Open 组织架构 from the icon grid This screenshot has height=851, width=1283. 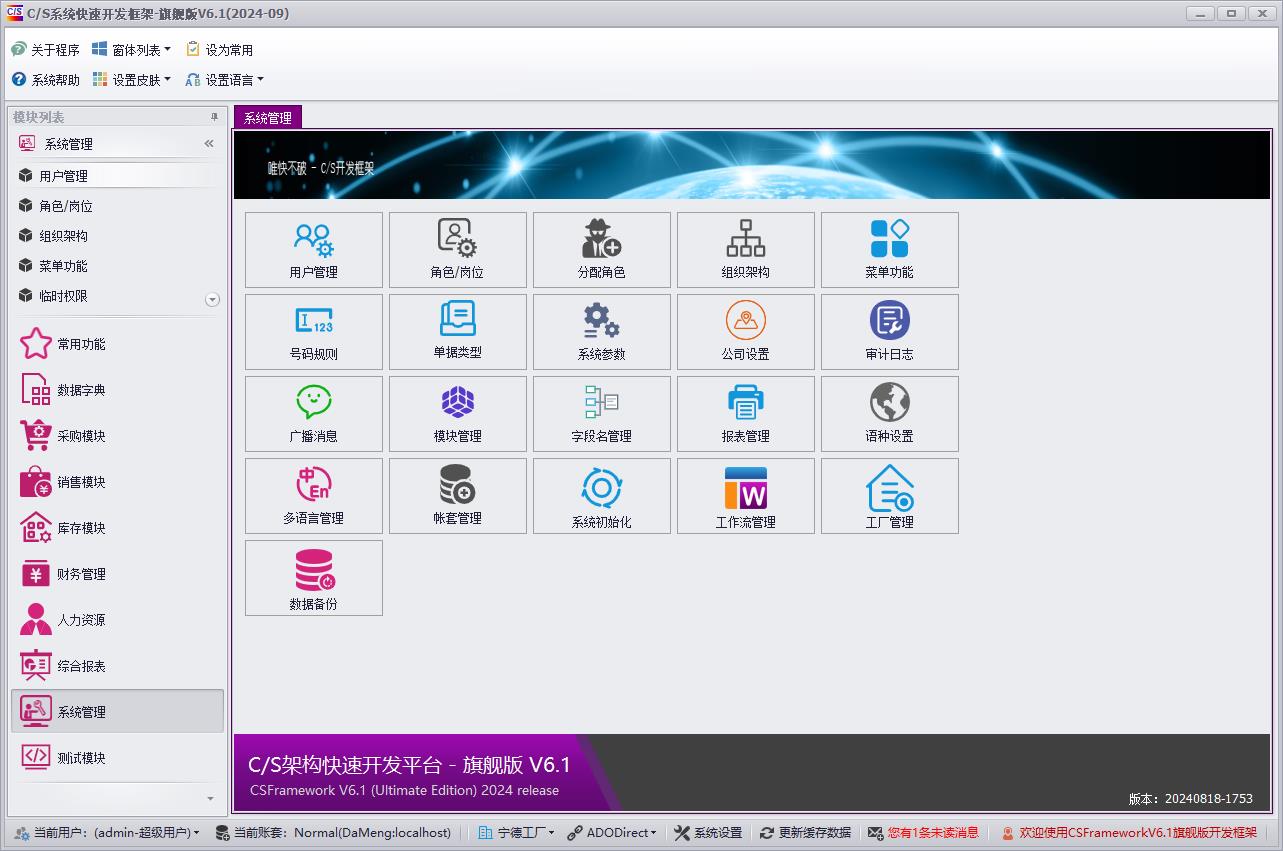pyautogui.click(x=745, y=249)
